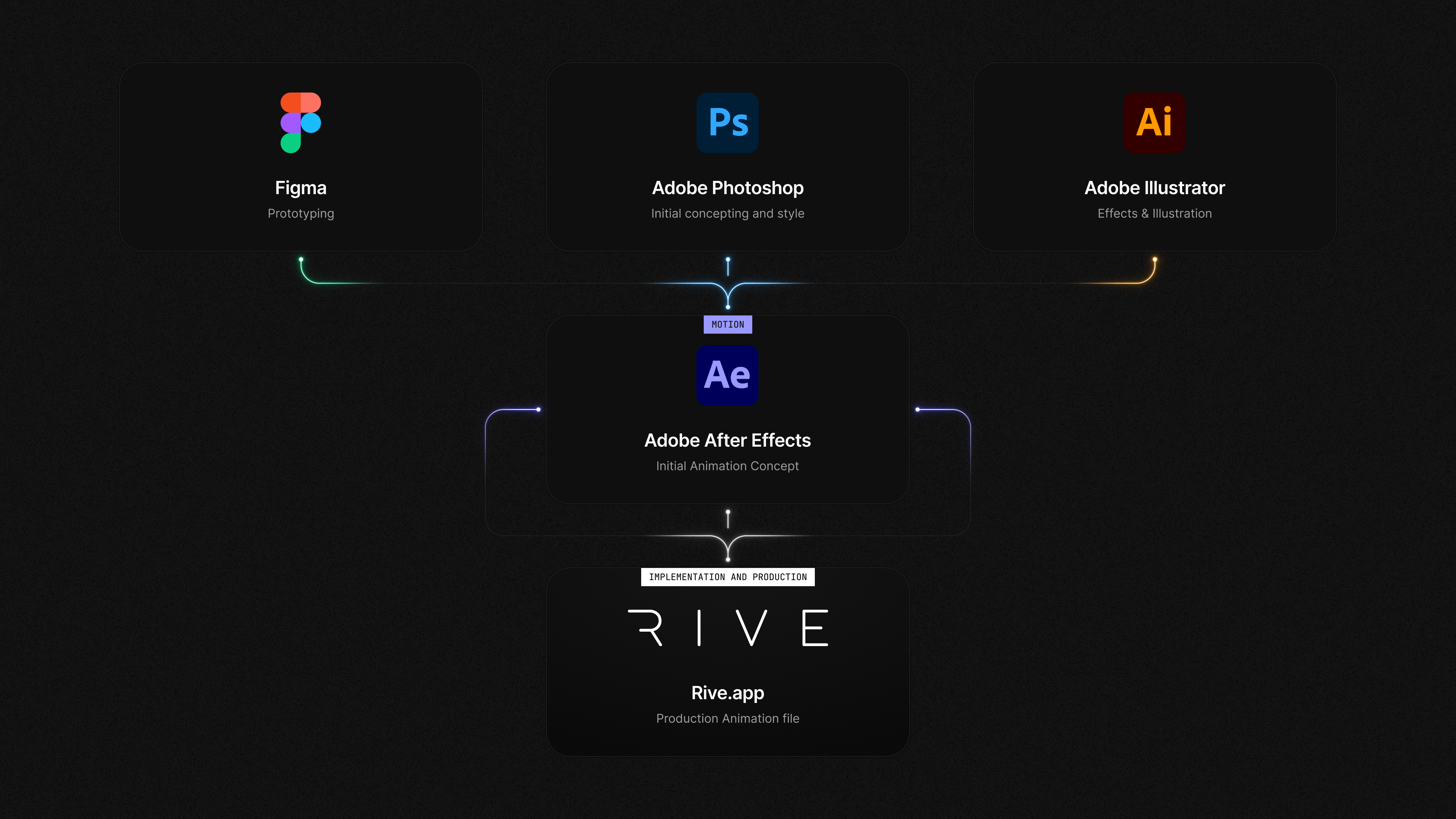Click "Production Animation file" subtitle
The width and height of the screenshot is (1456, 819).
pyautogui.click(x=728, y=719)
